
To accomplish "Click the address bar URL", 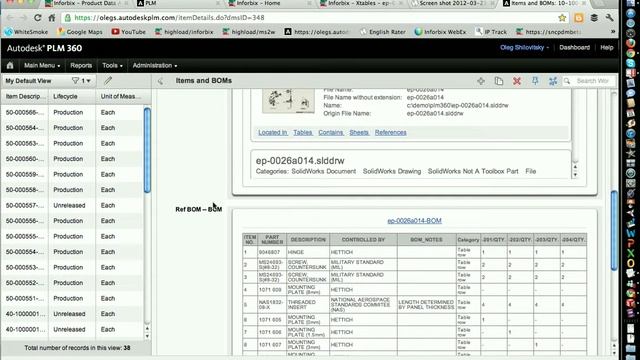I will (x=169, y=18).
